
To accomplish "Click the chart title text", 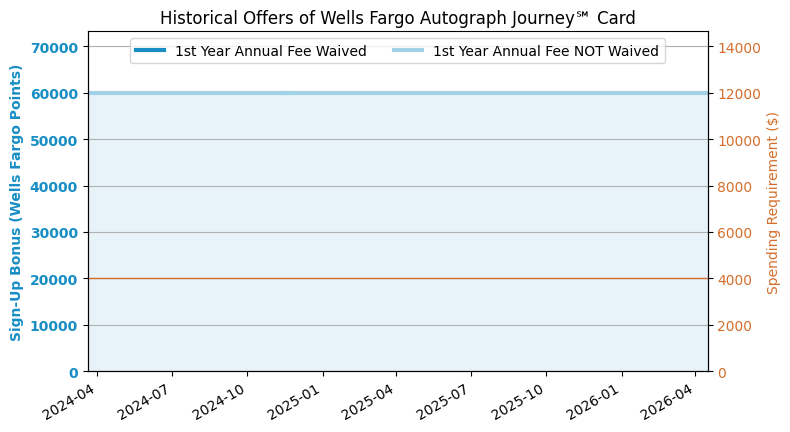I will [397, 18].
